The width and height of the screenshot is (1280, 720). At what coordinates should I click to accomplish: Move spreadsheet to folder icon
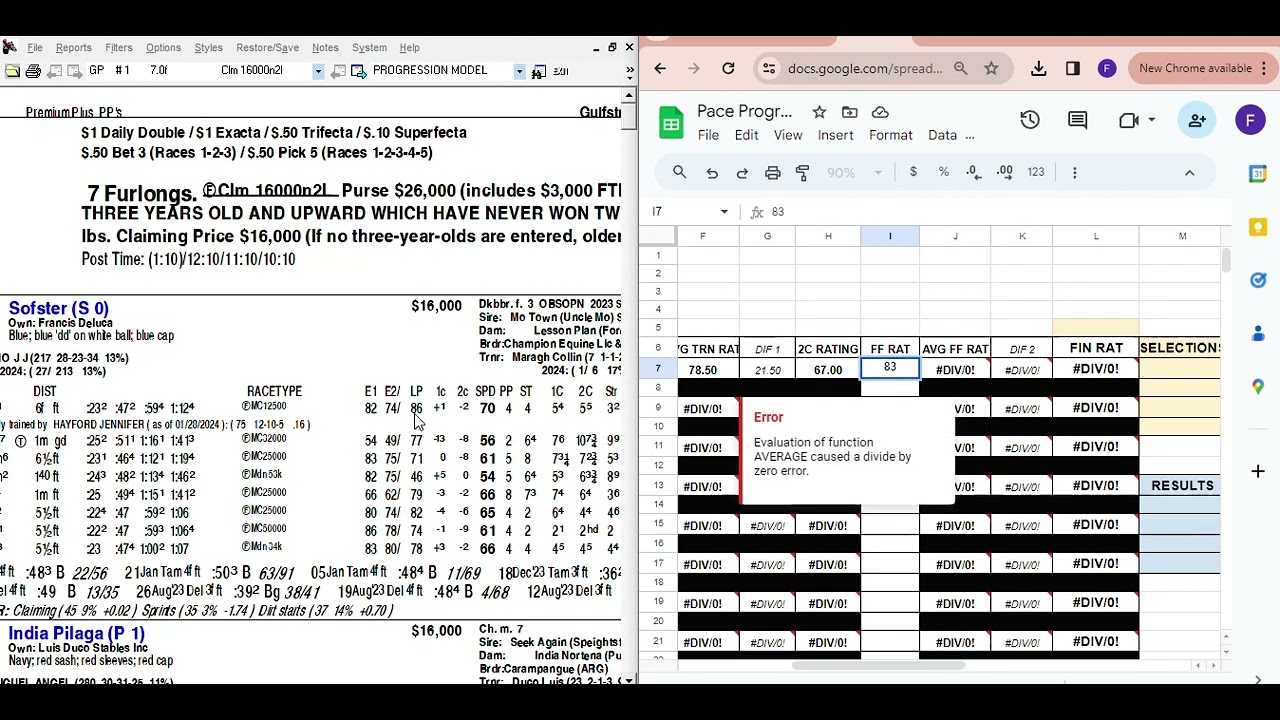[849, 112]
